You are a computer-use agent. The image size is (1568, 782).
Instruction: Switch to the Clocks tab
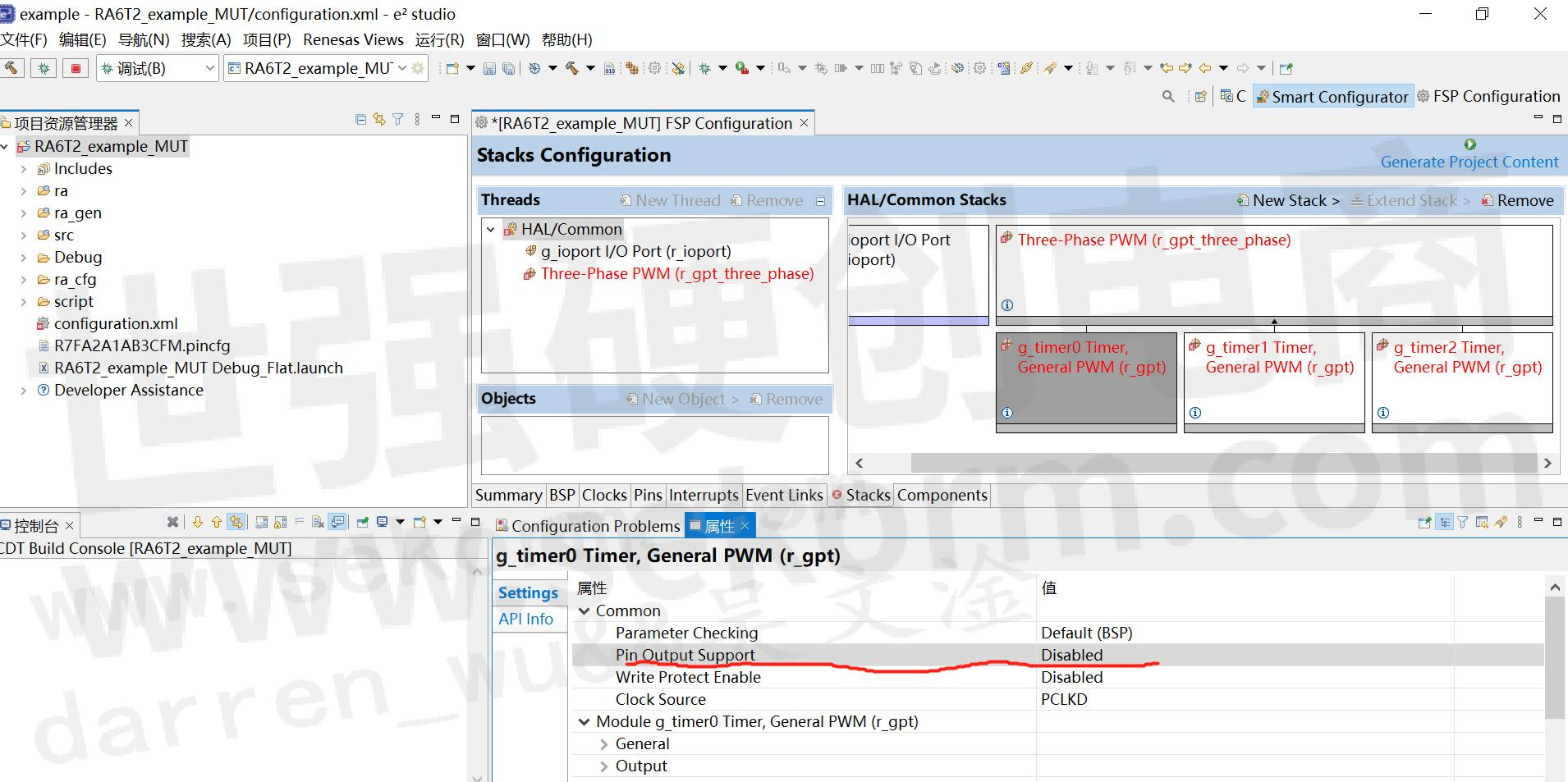click(x=603, y=496)
